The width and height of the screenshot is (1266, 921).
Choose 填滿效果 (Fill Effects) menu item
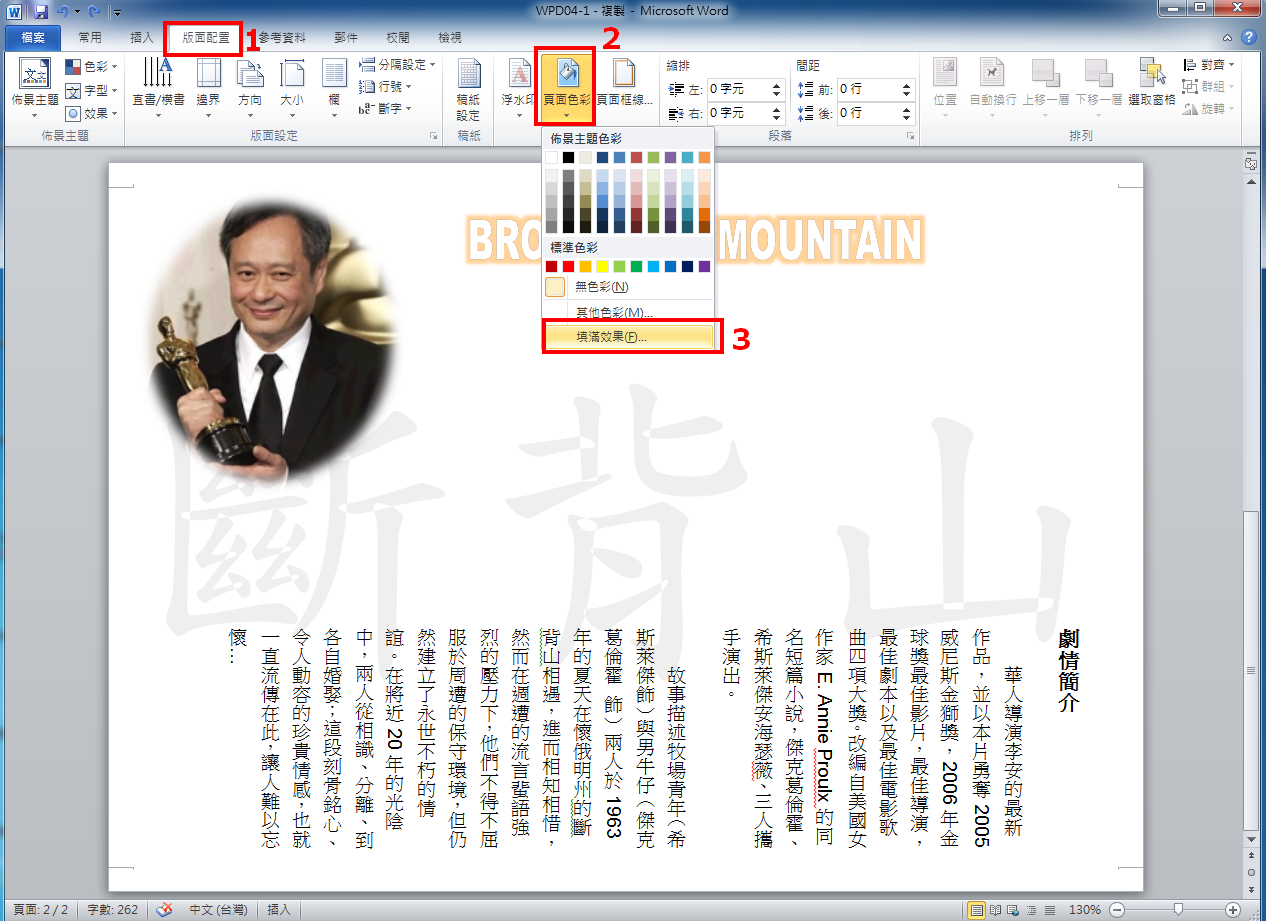pos(611,337)
